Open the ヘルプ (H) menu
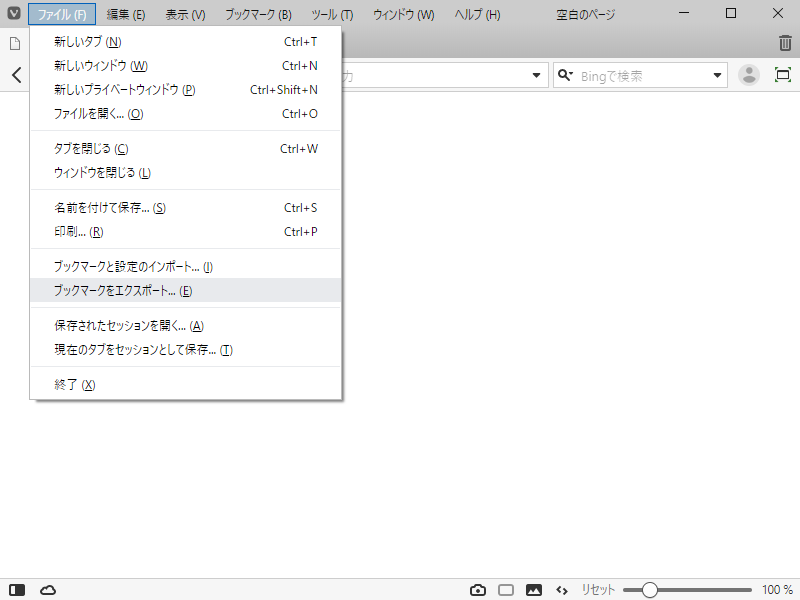Viewport: 800px width, 600px height. pos(478,14)
